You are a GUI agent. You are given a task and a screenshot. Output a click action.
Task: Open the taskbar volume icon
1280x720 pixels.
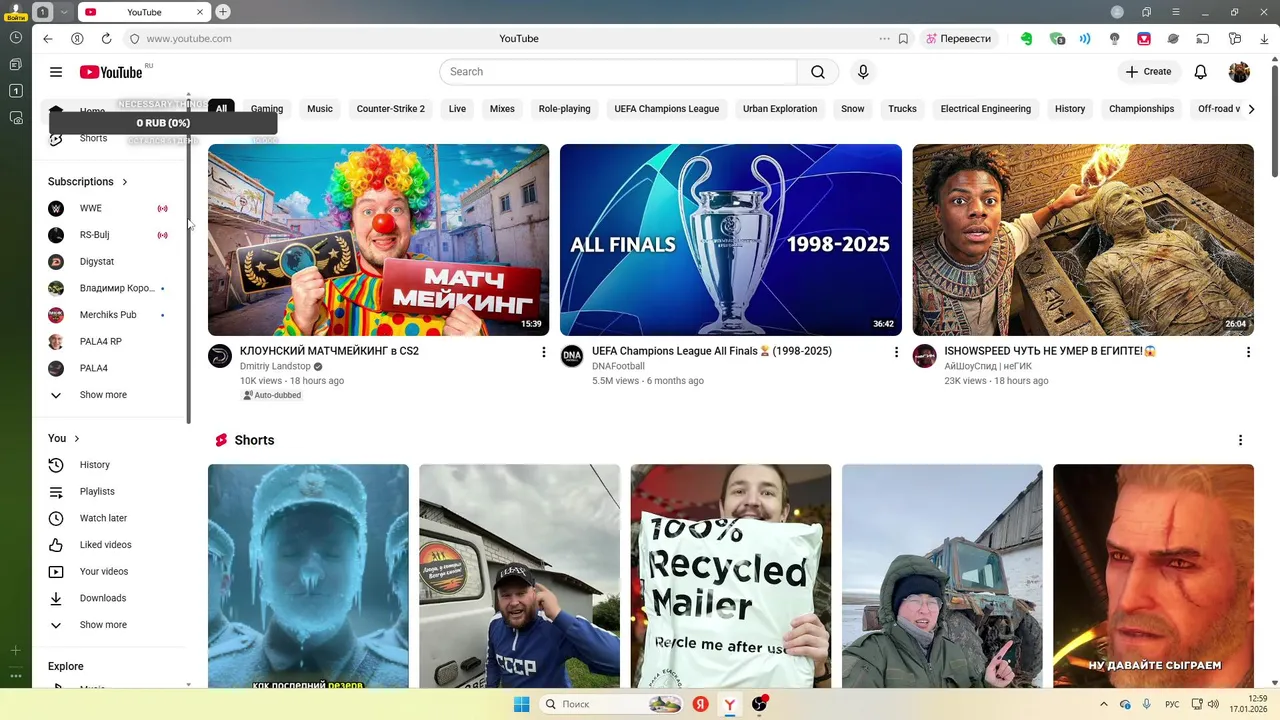coord(1213,704)
